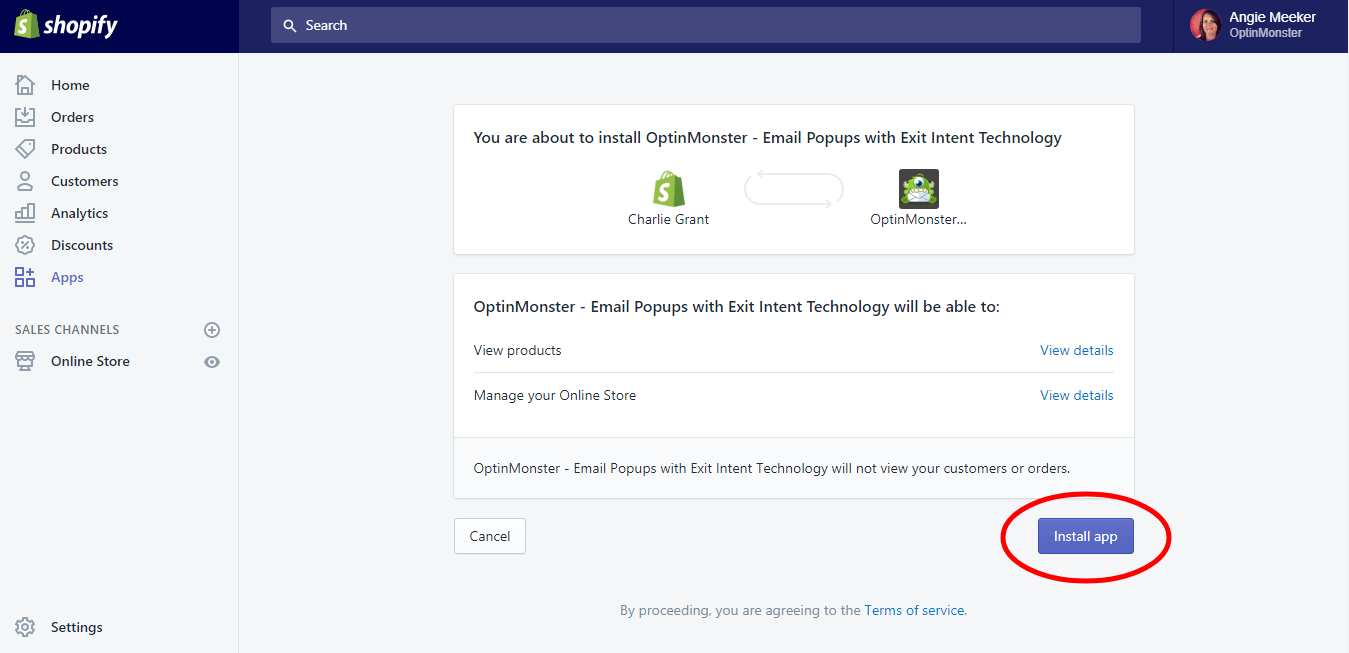View the online store via eye icon
Viewport: 1349px width, 653px height.
click(212, 362)
